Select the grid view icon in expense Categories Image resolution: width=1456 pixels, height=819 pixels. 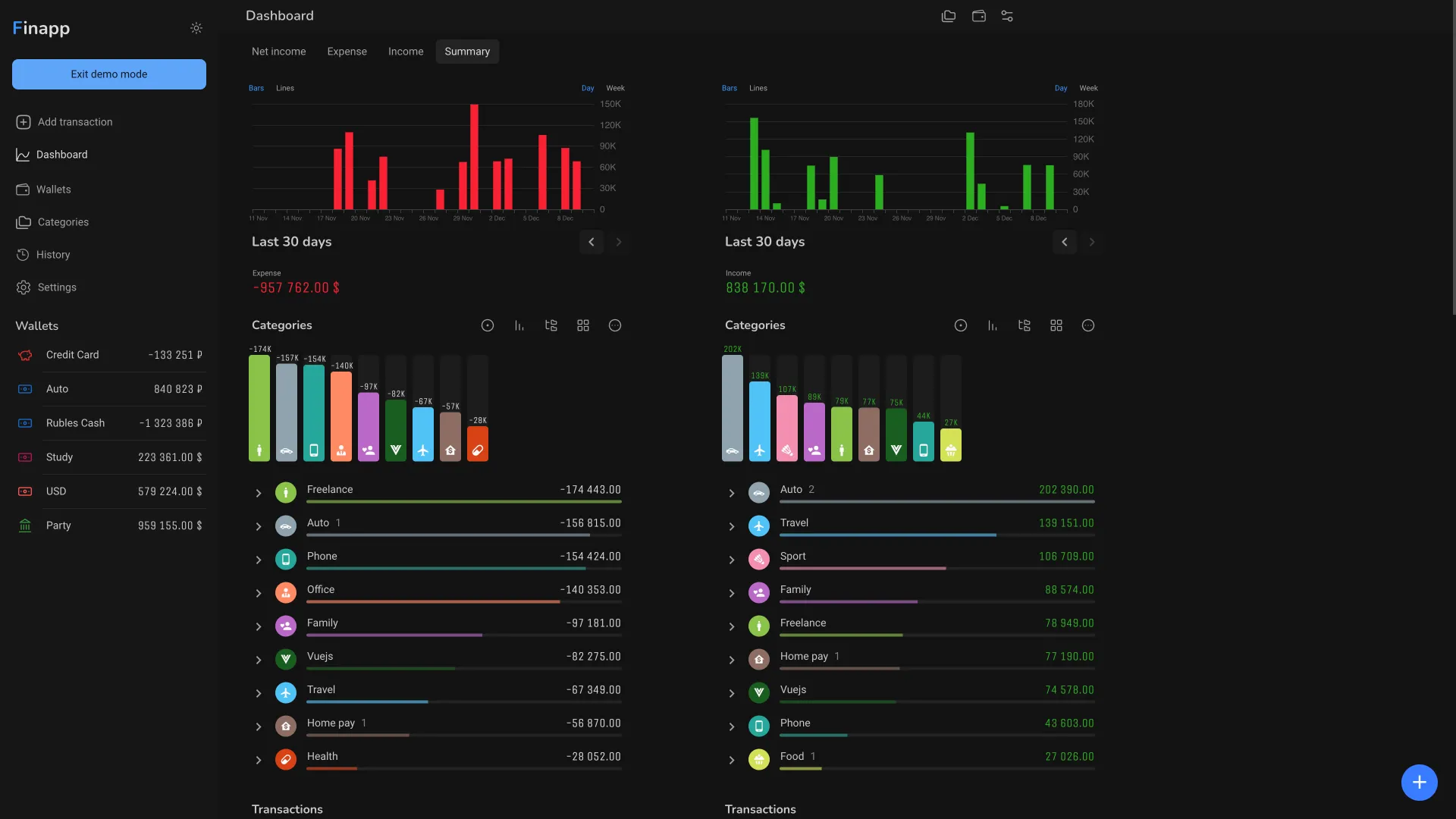(583, 325)
